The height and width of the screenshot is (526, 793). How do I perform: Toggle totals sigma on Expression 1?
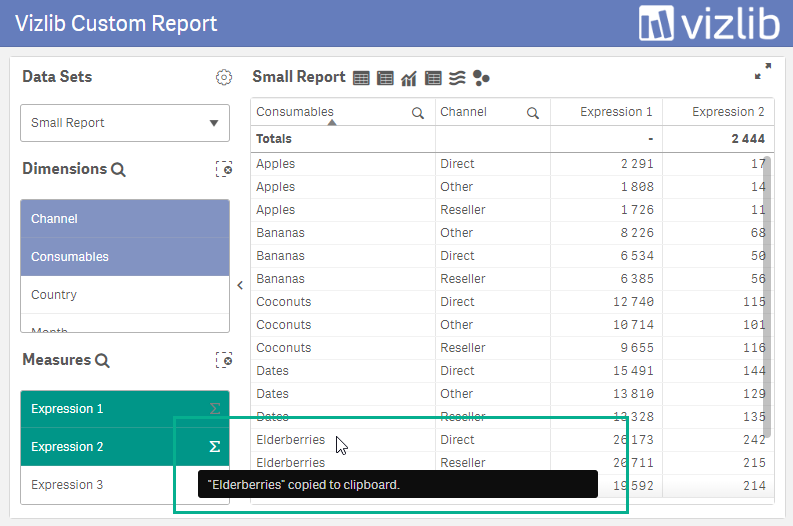pos(214,409)
